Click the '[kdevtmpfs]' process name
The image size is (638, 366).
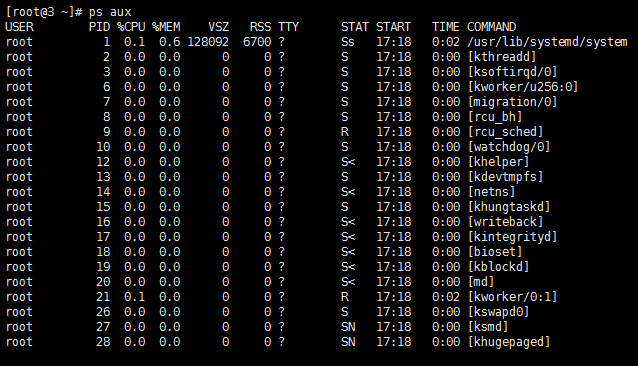pyautogui.click(x=505, y=177)
